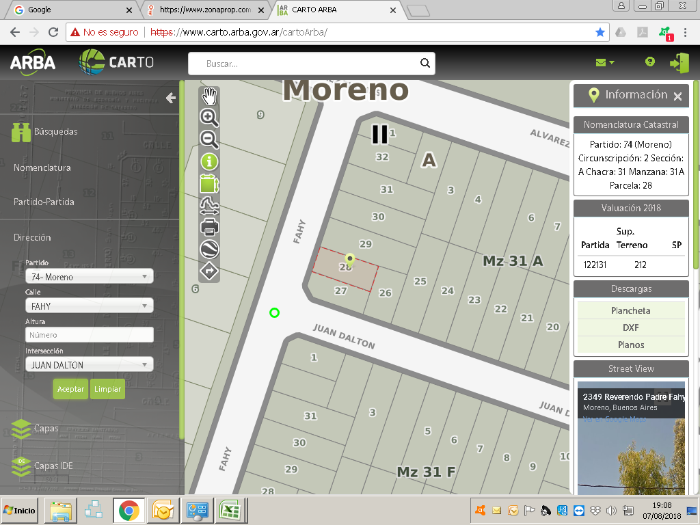Click the zoom in magnifier tool
Screen dimensions: 700x525
click(209, 117)
